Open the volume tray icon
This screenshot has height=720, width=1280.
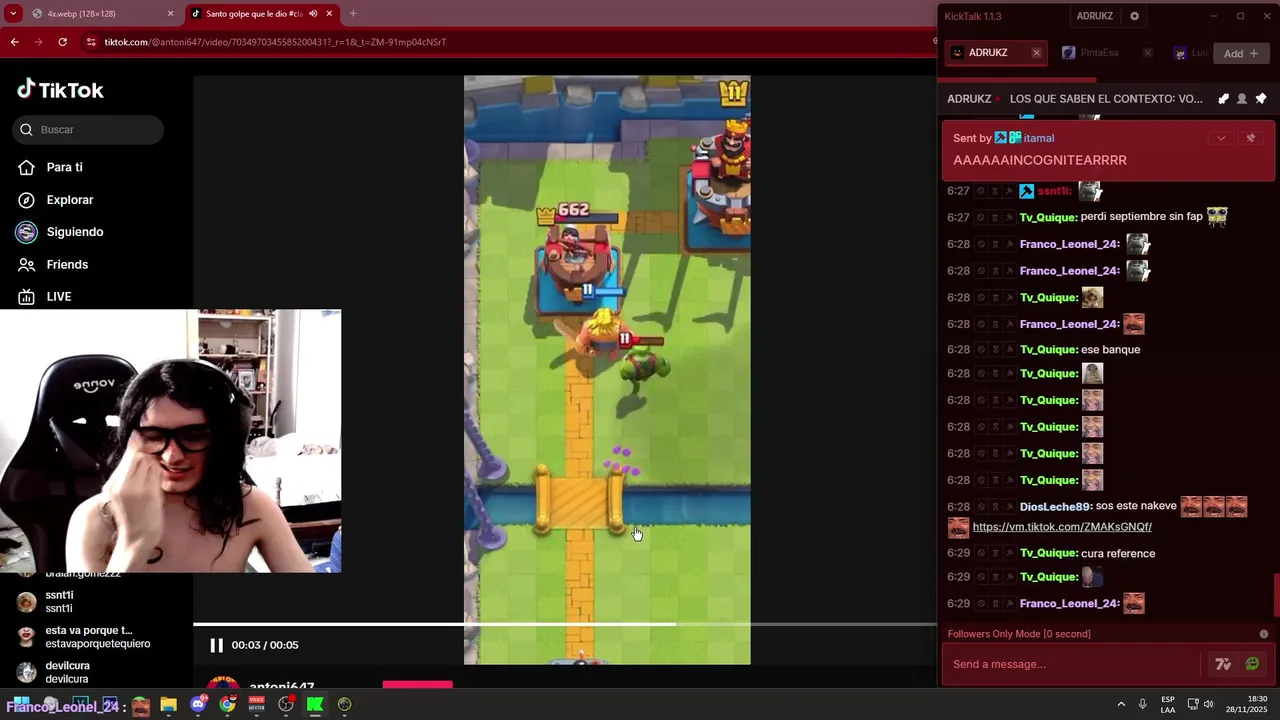(x=1209, y=705)
